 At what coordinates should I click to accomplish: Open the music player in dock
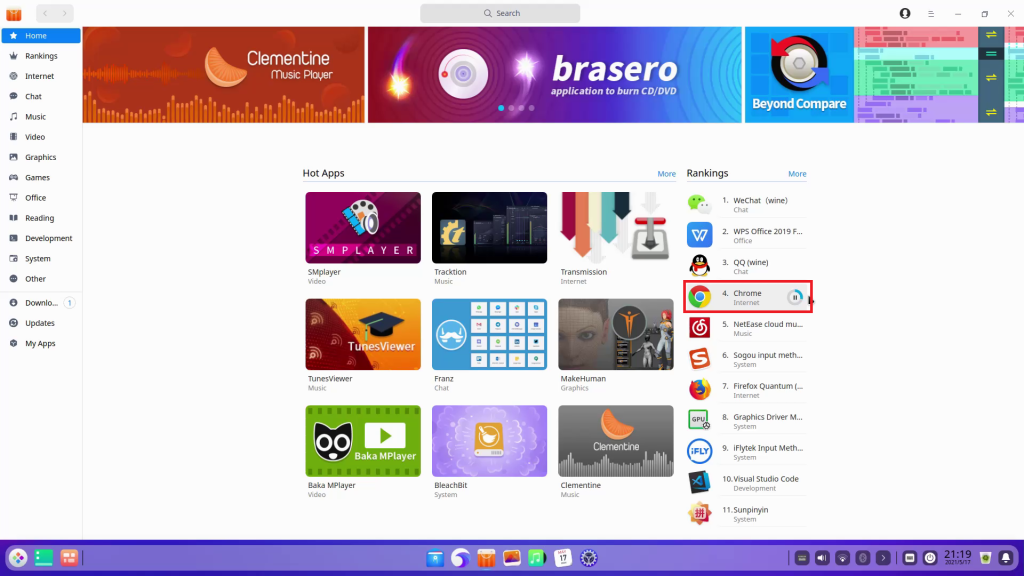point(537,558)
